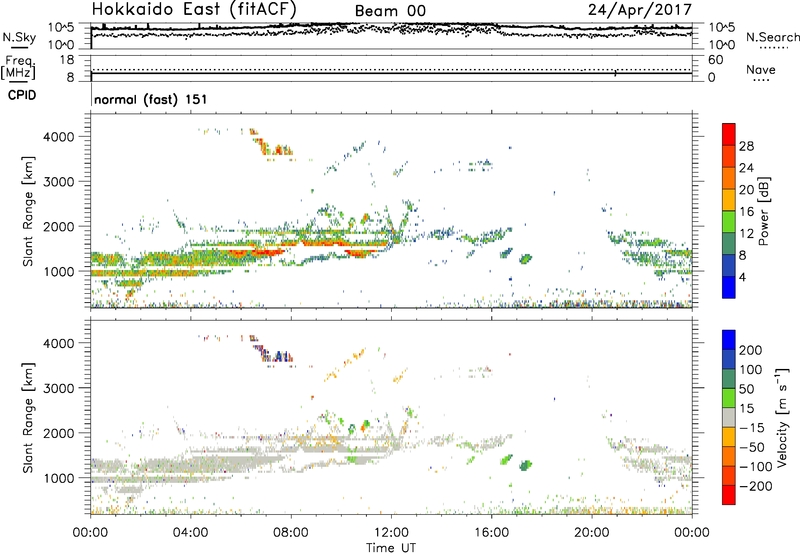Viewport: 800px width, 554px height.
Task: Click the '18' frequency axis value
Action: pos(67,60)
